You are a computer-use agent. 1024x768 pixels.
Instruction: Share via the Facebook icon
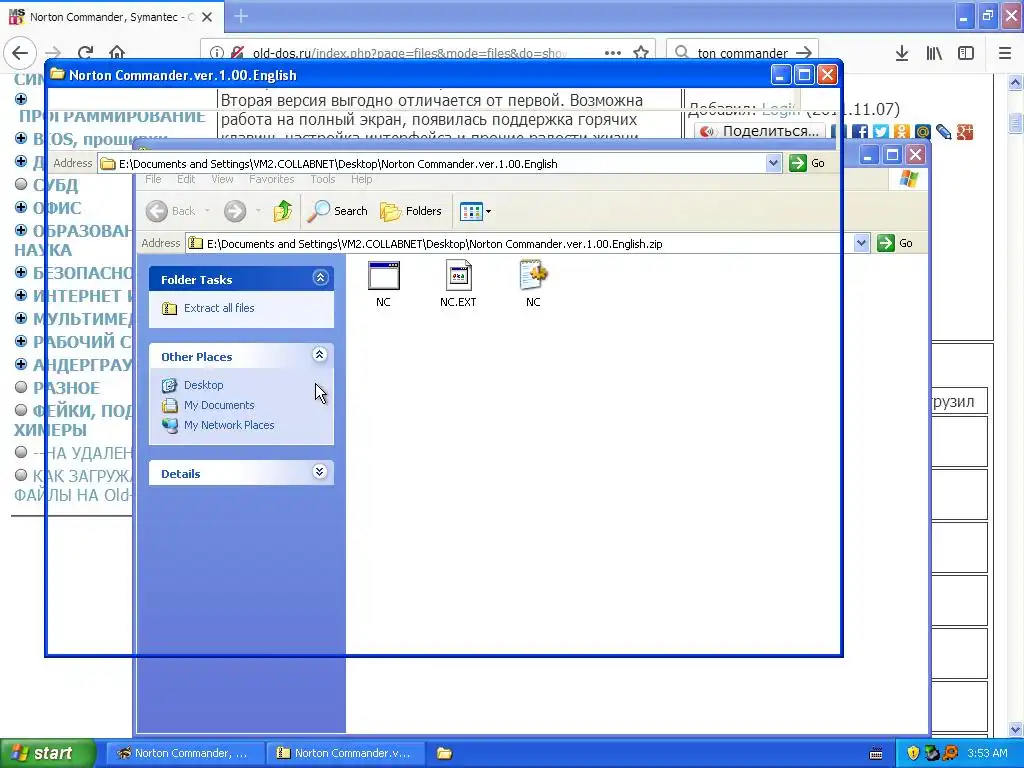(x=859, y=132)
